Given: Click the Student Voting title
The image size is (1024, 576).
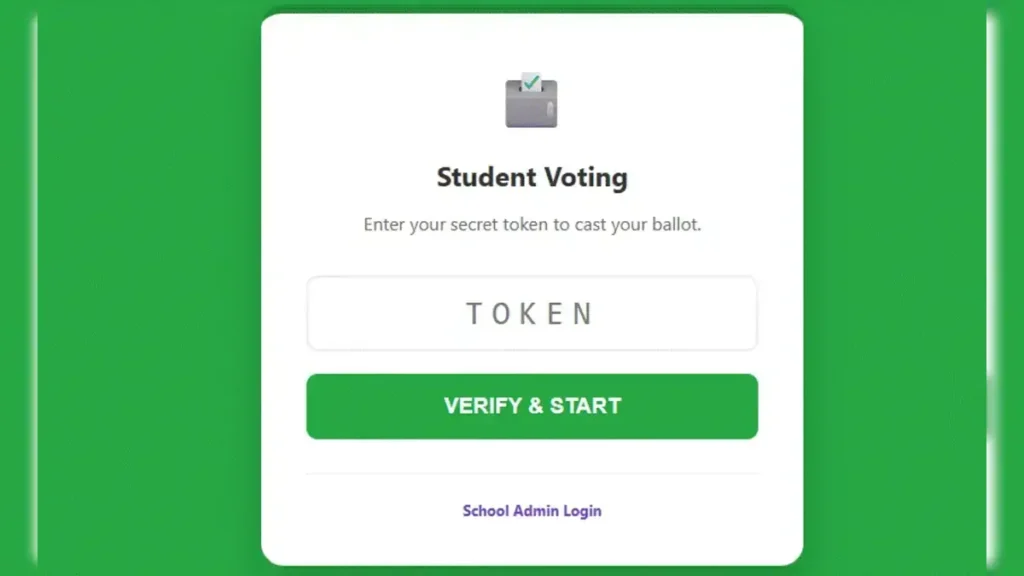Looking at the screenshot, I should tap(531, 177).
